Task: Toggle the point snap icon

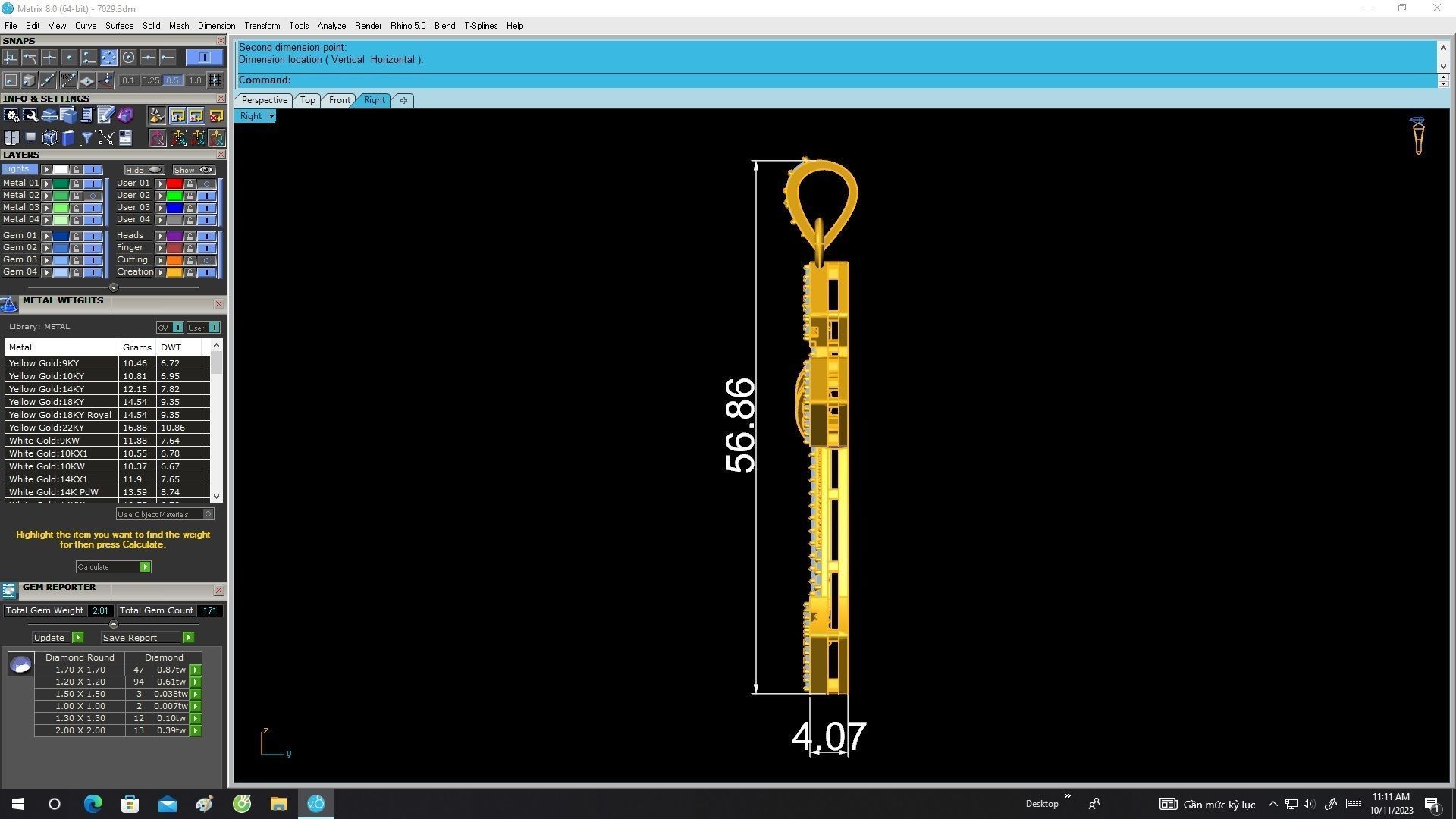Action: (x=69, y=57)
